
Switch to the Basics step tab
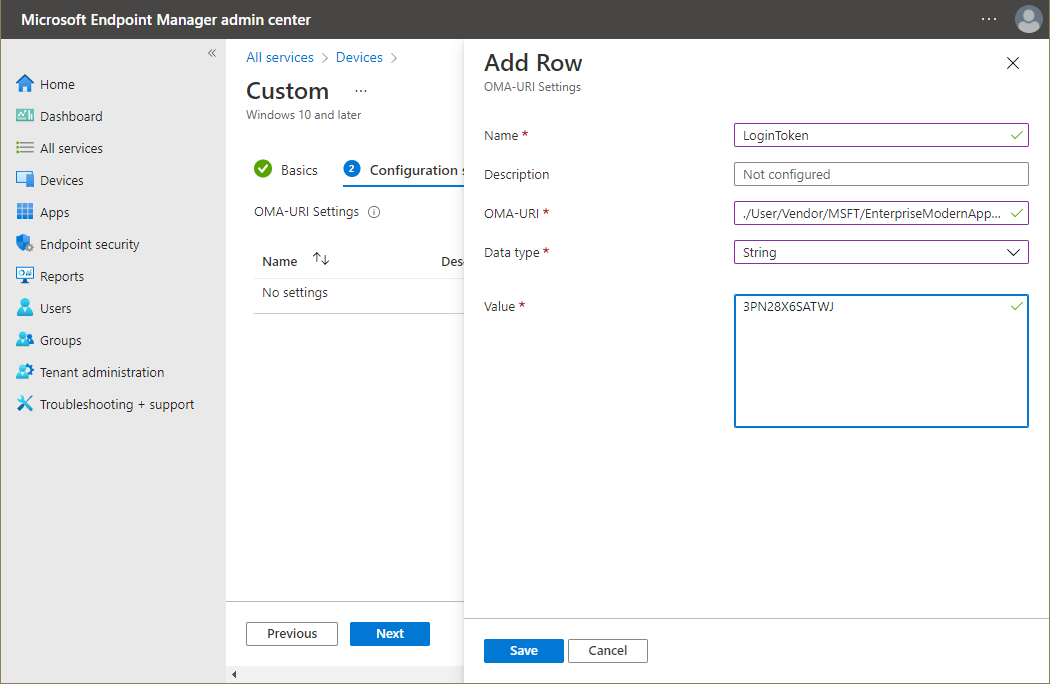coord(286,170)
